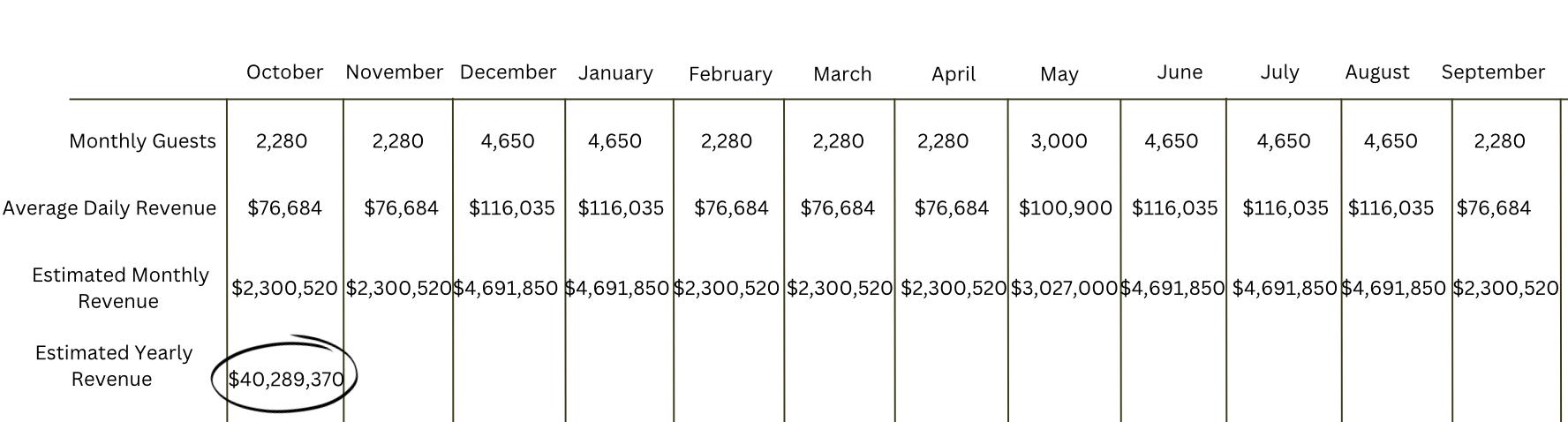Click the September column header

pos(1493,72)
